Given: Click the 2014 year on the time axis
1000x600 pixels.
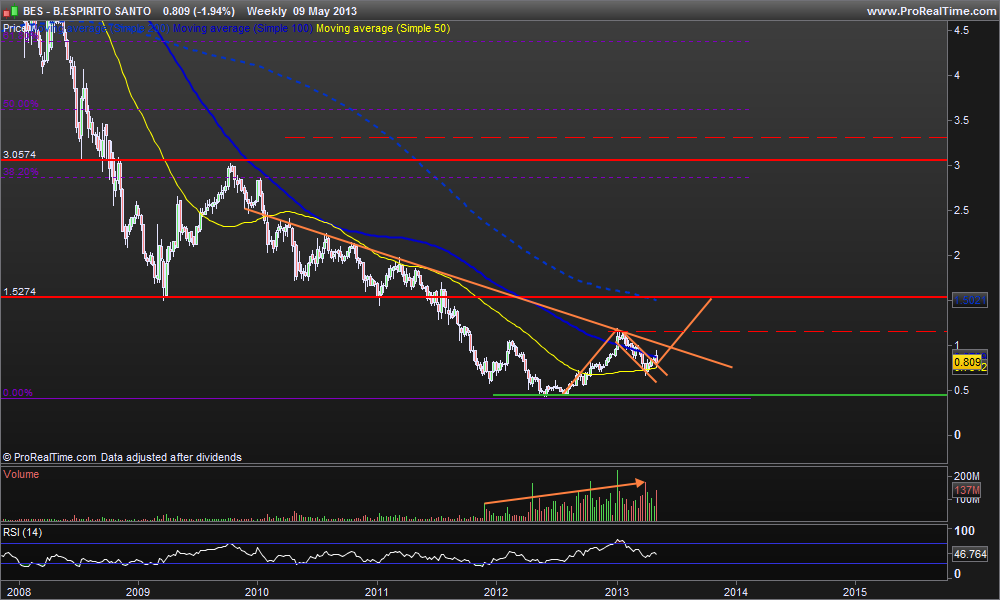Looking at the screenshot, I should tap(735, 592).
